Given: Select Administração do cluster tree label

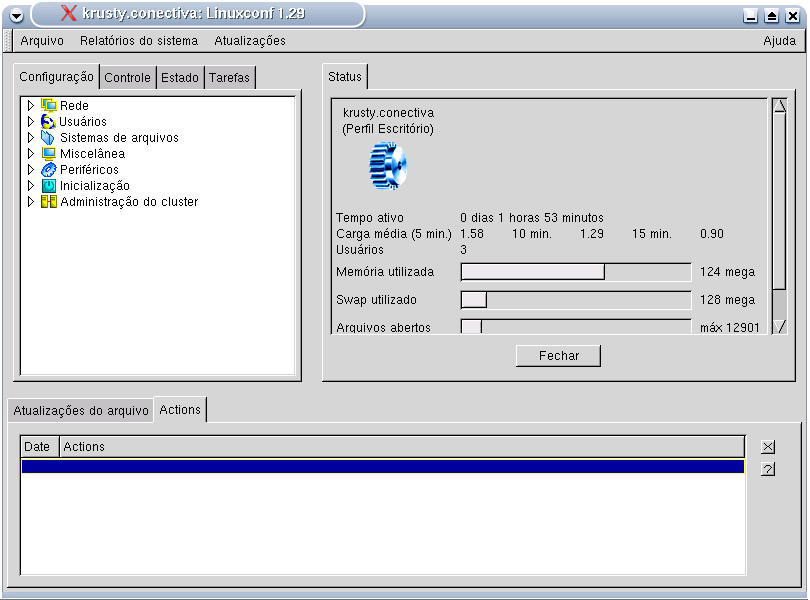Looking at the screenshot, I should [129, 202].
